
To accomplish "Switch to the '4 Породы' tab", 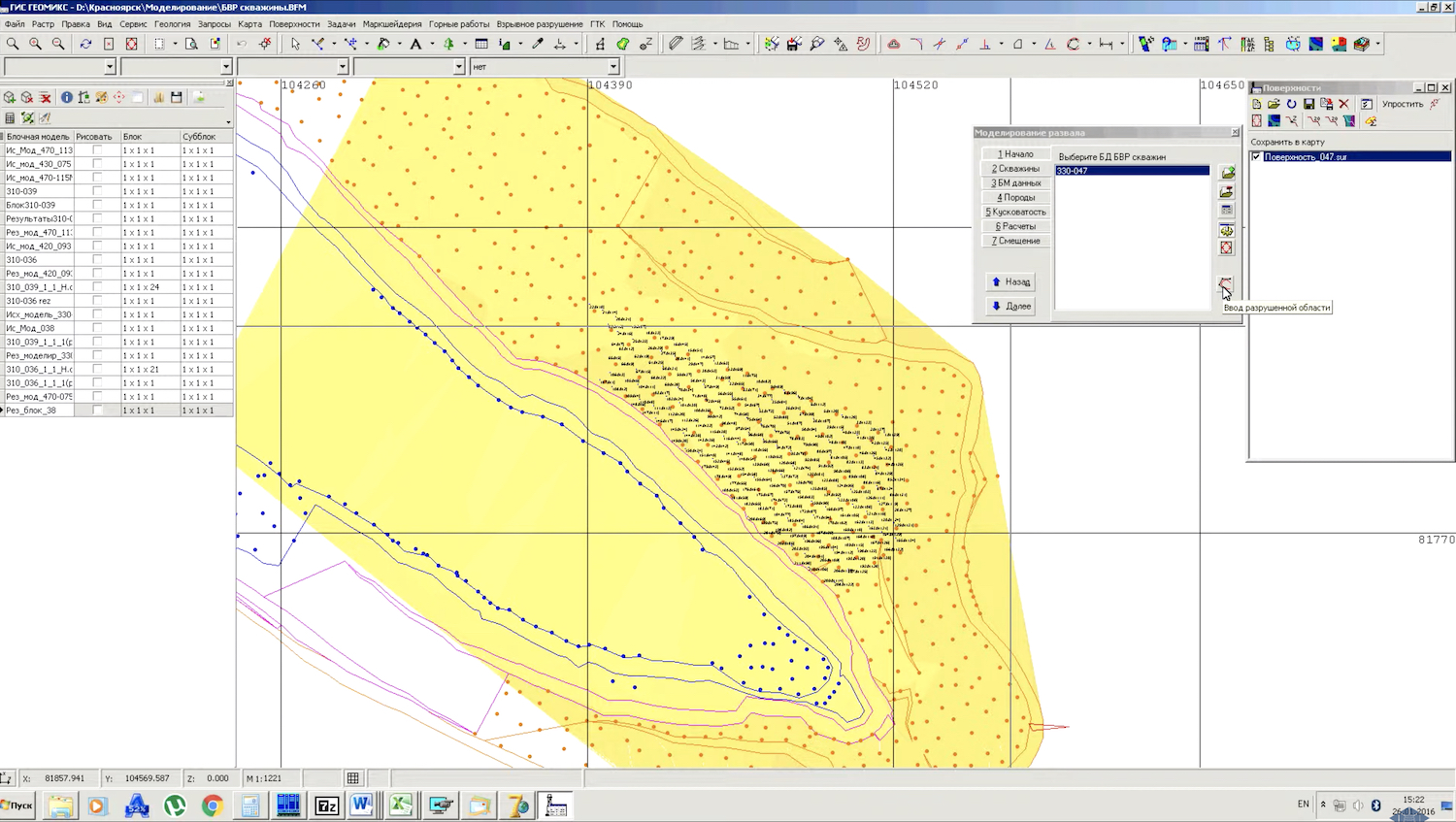I will pyautogui.click(x=1015, y=197).
